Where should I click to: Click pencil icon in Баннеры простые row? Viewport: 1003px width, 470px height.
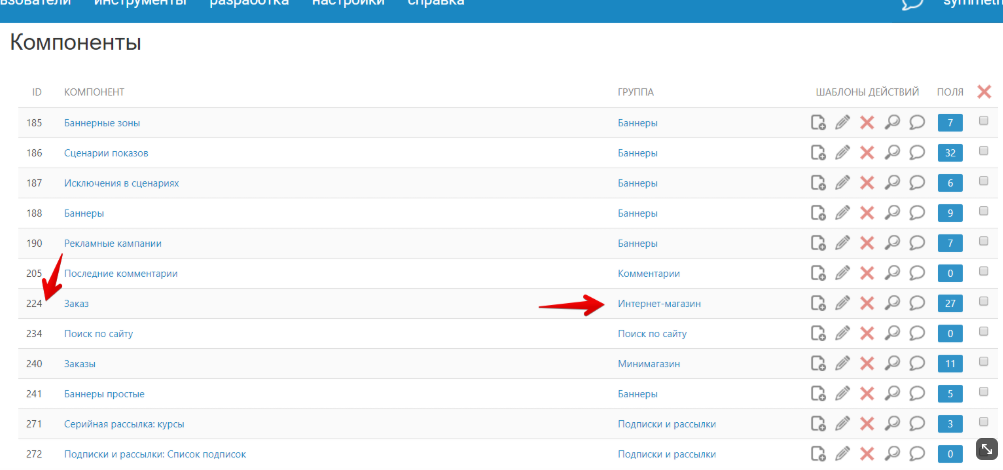pyautogui.click(x=842, y=394)
